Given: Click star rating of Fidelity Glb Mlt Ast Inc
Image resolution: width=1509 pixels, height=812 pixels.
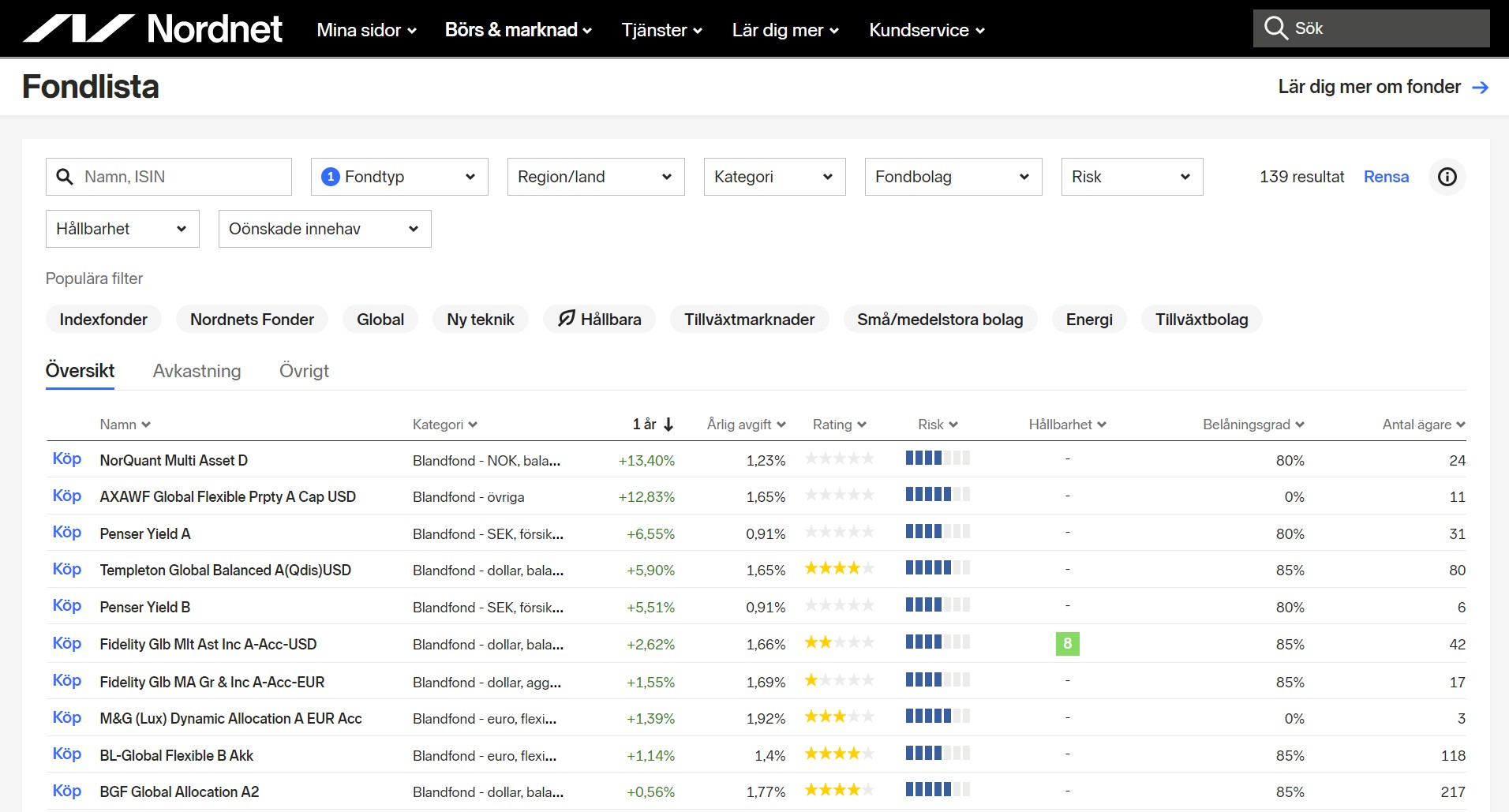Looking at the screenshot, I should point(840,642).
